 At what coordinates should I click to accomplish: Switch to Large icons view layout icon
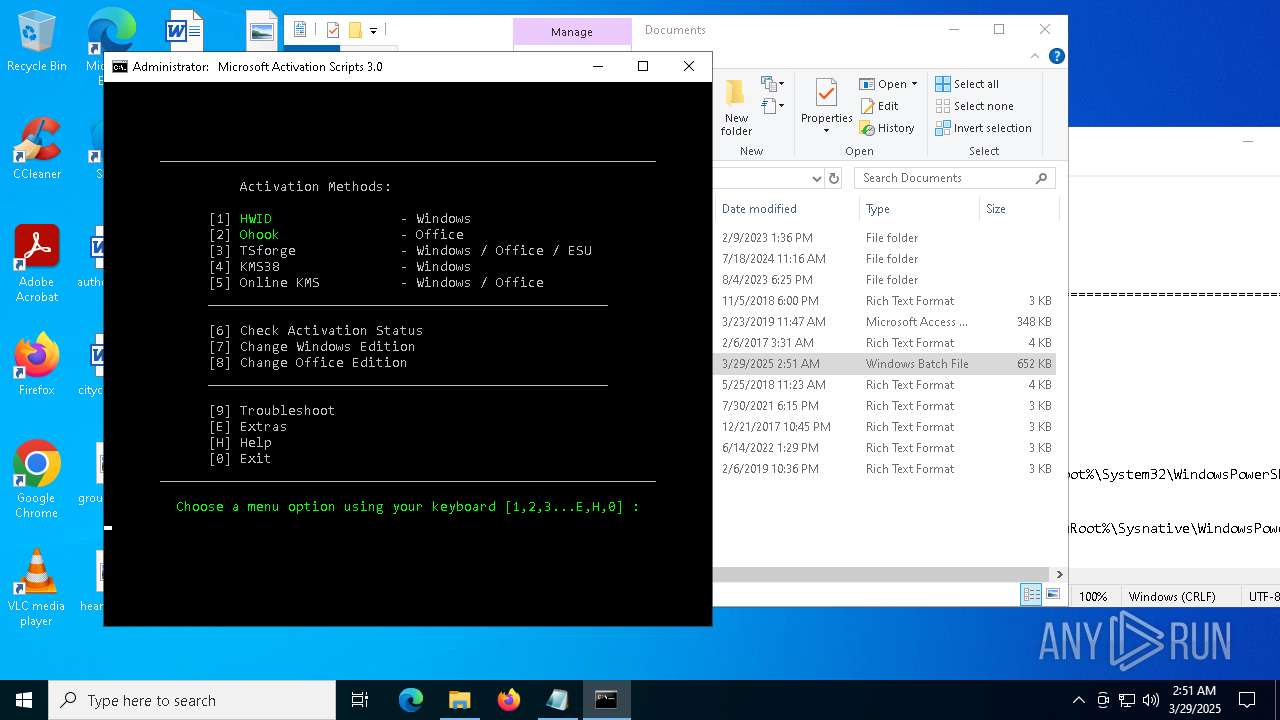1052,595
